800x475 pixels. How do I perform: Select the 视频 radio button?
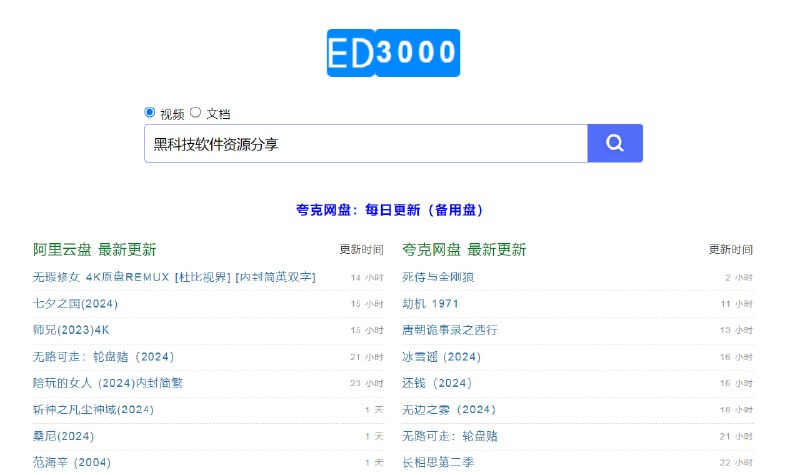[x=150, y=113]
